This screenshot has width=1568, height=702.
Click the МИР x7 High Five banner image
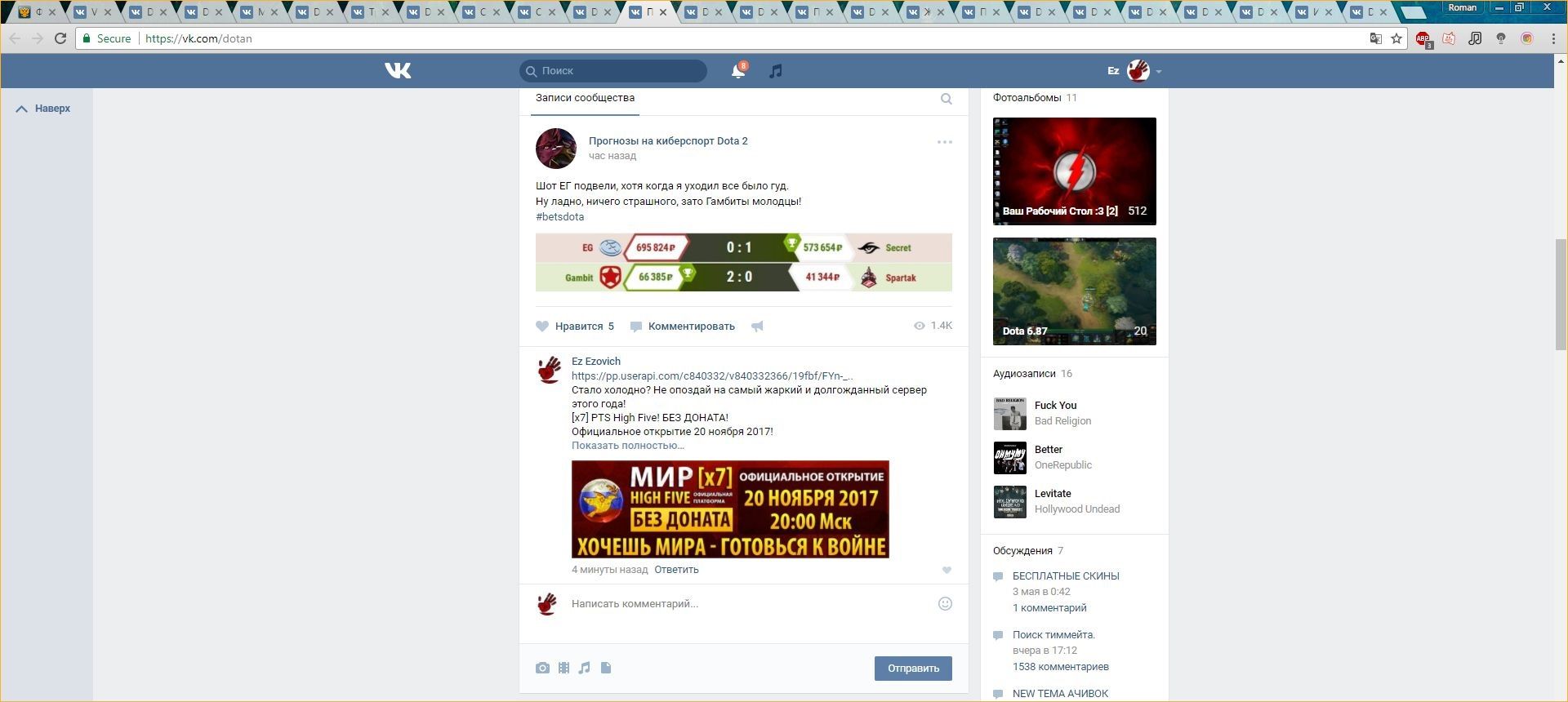click(x=730, y=509)
